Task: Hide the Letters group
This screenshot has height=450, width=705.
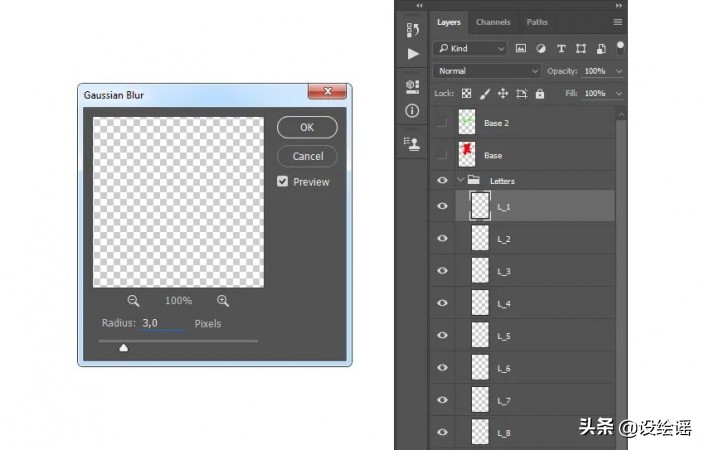Action: (442, 180)
